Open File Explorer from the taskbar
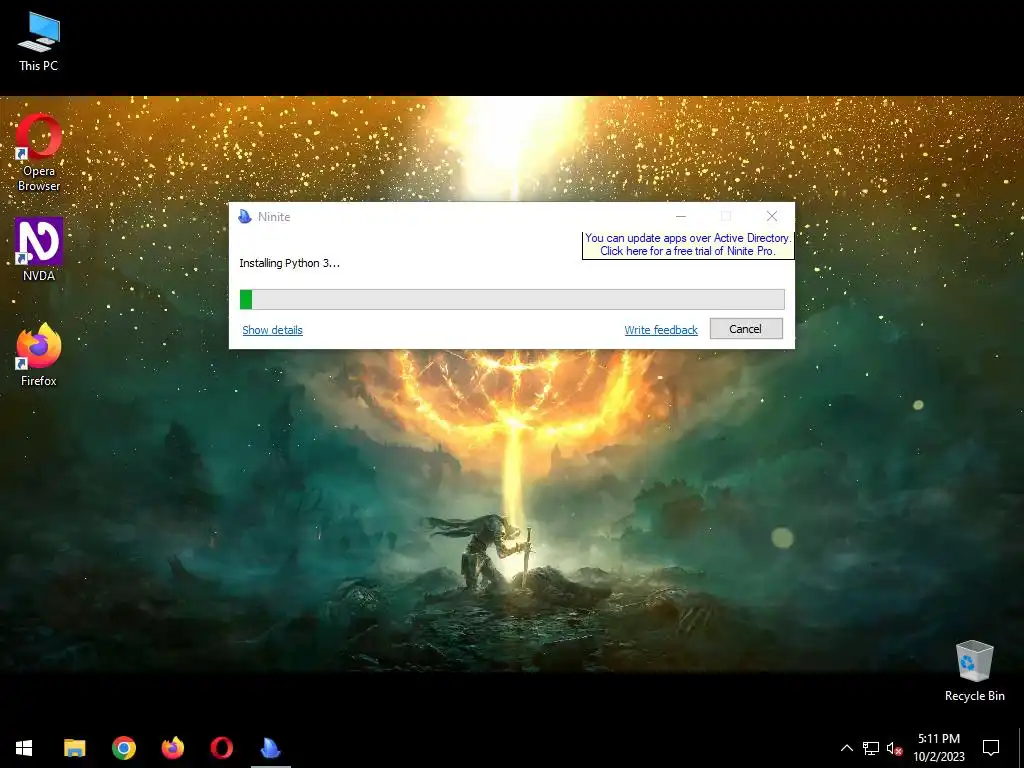Screen dimensions: 1024x768 [x=74, y=748]
